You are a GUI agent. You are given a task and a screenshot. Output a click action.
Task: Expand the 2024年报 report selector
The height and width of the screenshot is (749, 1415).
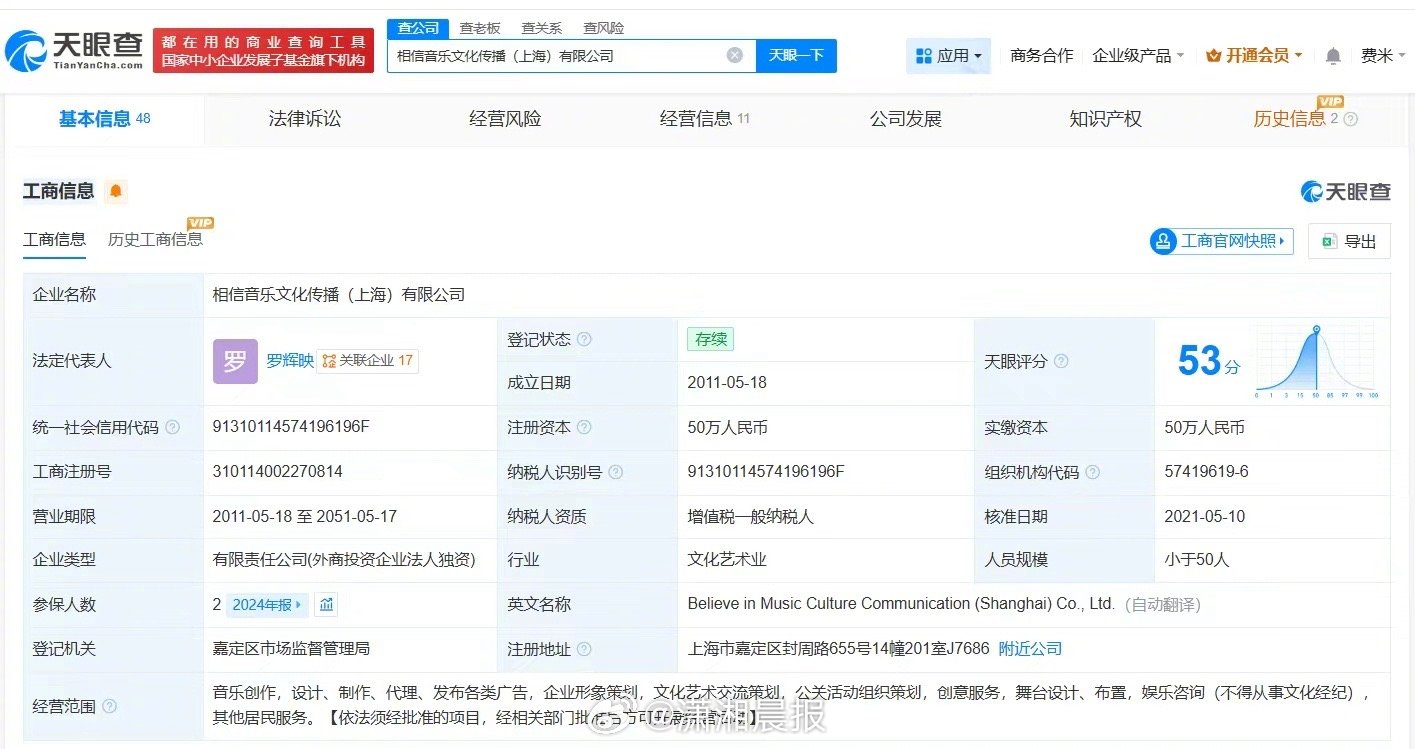click(268, 604)
